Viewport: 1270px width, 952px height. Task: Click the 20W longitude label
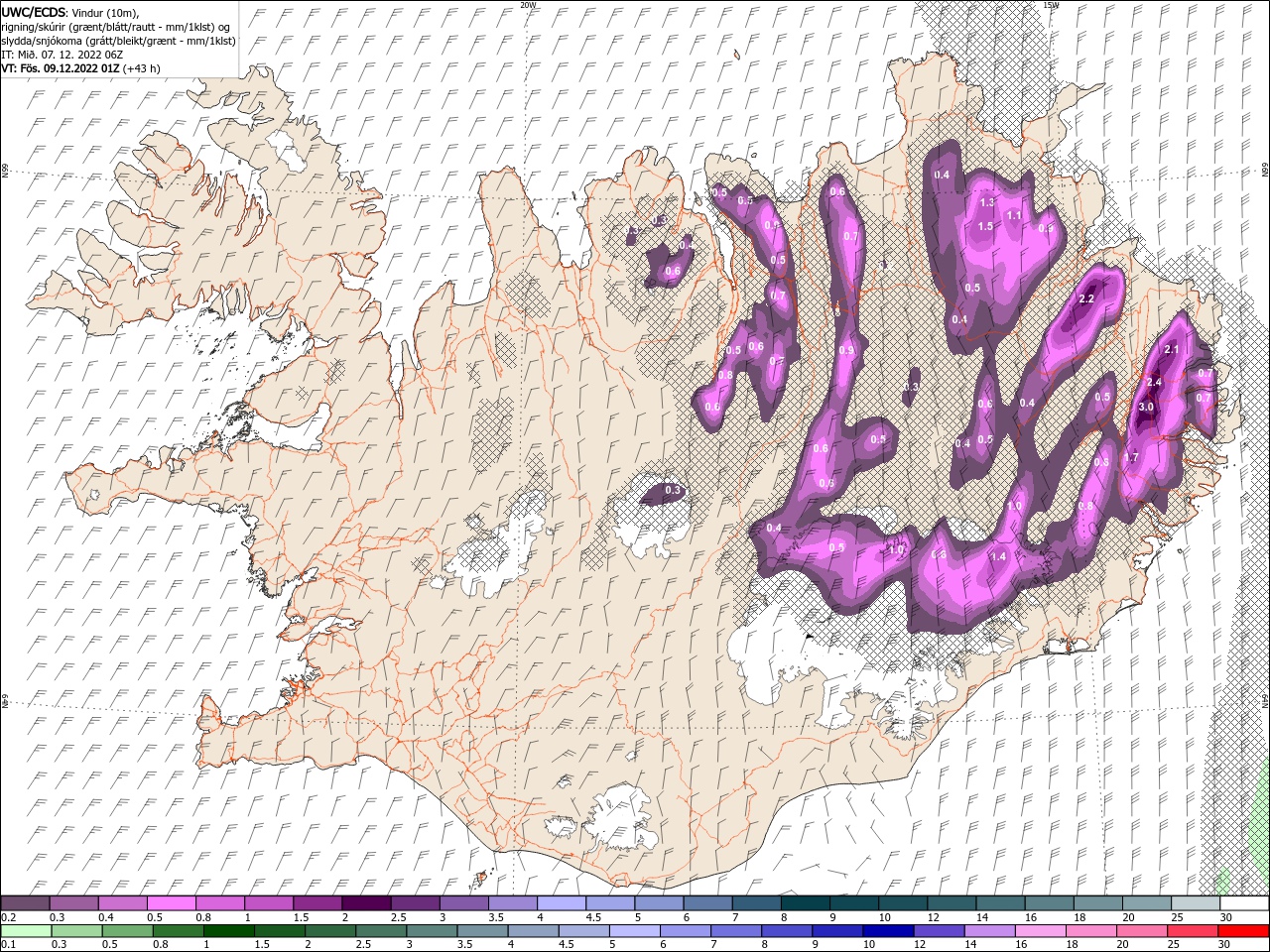pyautogui.click(x=528, y=5)
